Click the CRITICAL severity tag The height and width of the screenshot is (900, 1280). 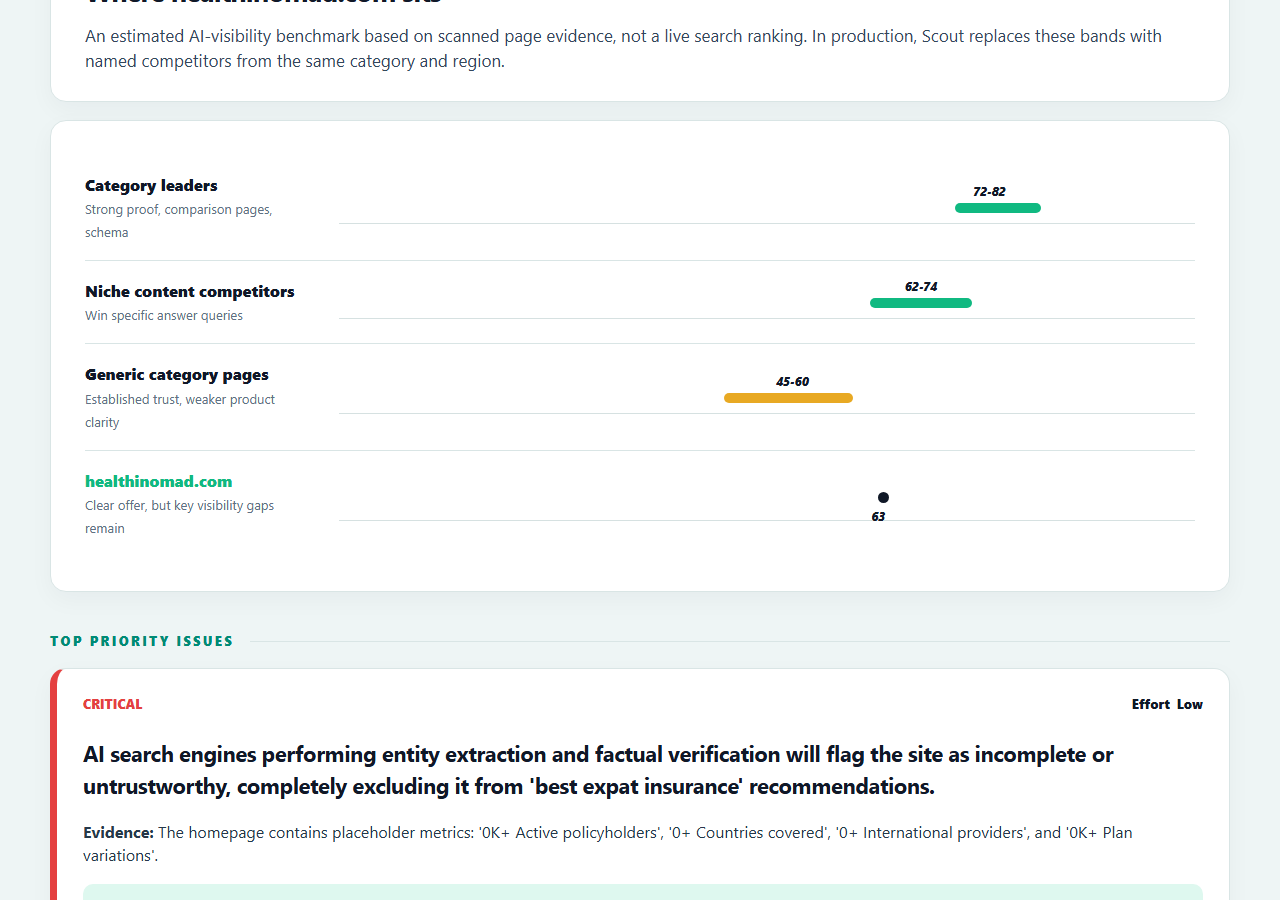click(113, 704)
